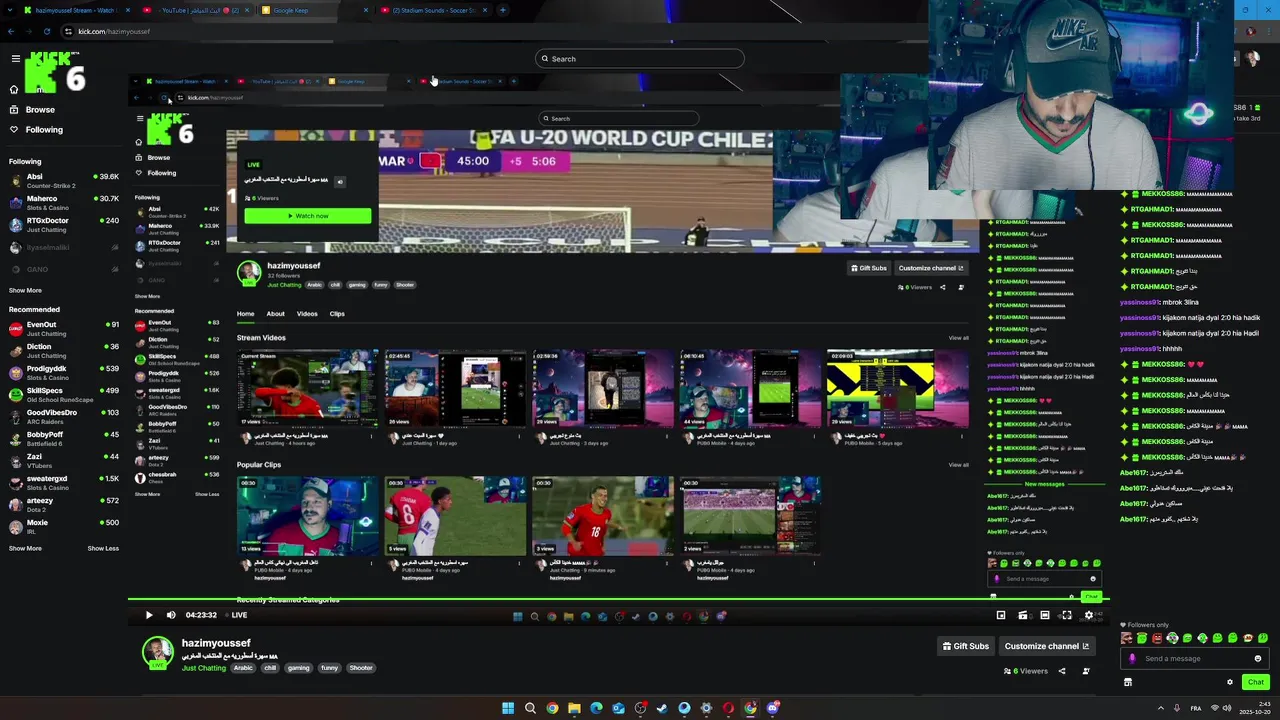Image resolution: width=1280 pixels, height=720 pixels.
Task: Click the FRA language indicator
Action: tap(1196, 708)
